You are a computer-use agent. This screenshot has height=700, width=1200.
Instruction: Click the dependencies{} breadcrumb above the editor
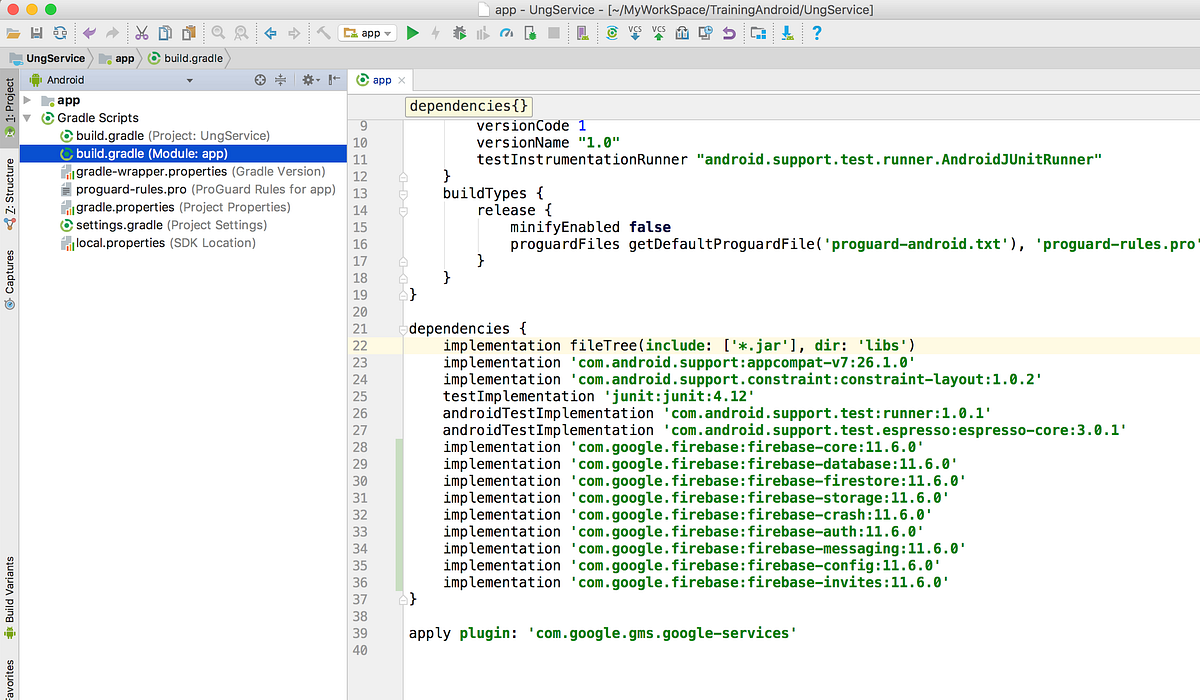(468, 105)
